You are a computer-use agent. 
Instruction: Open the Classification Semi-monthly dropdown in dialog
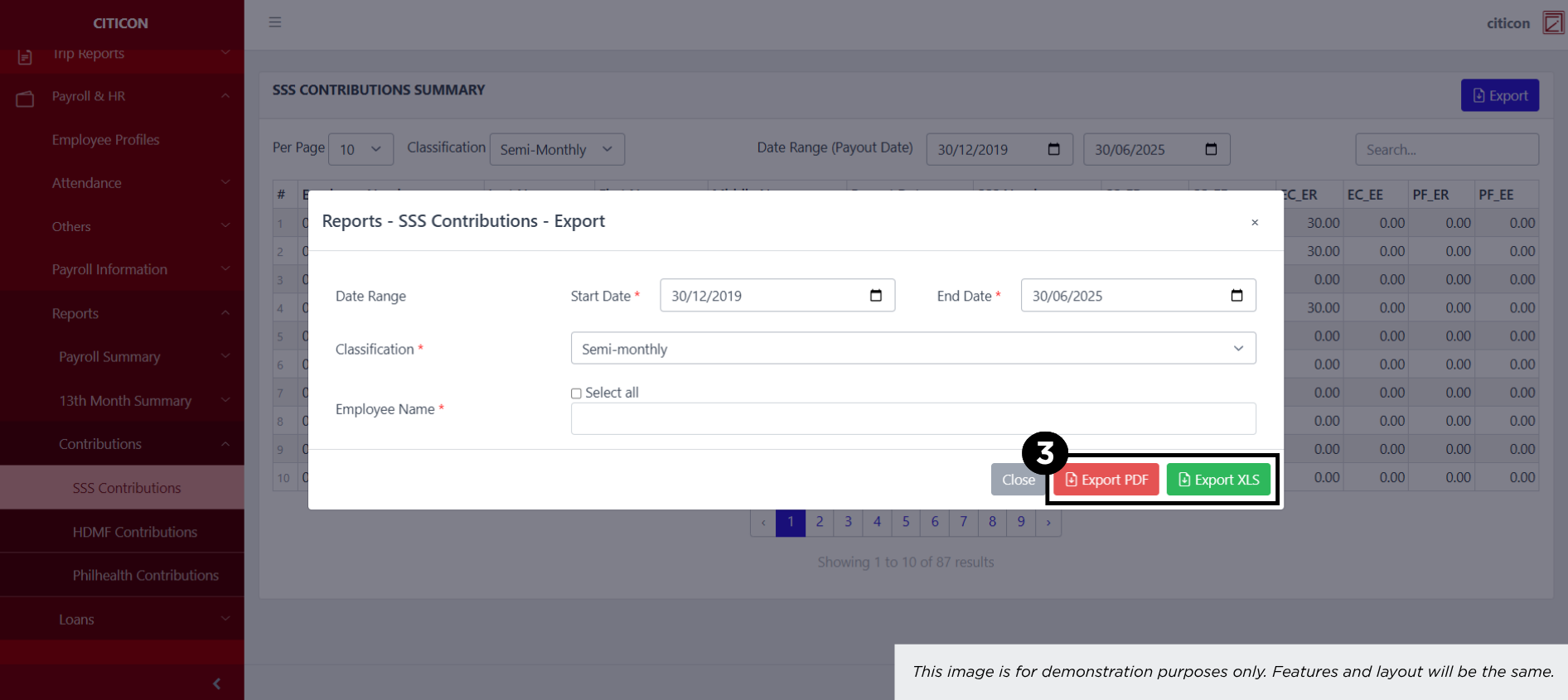(x=913, y=349)
